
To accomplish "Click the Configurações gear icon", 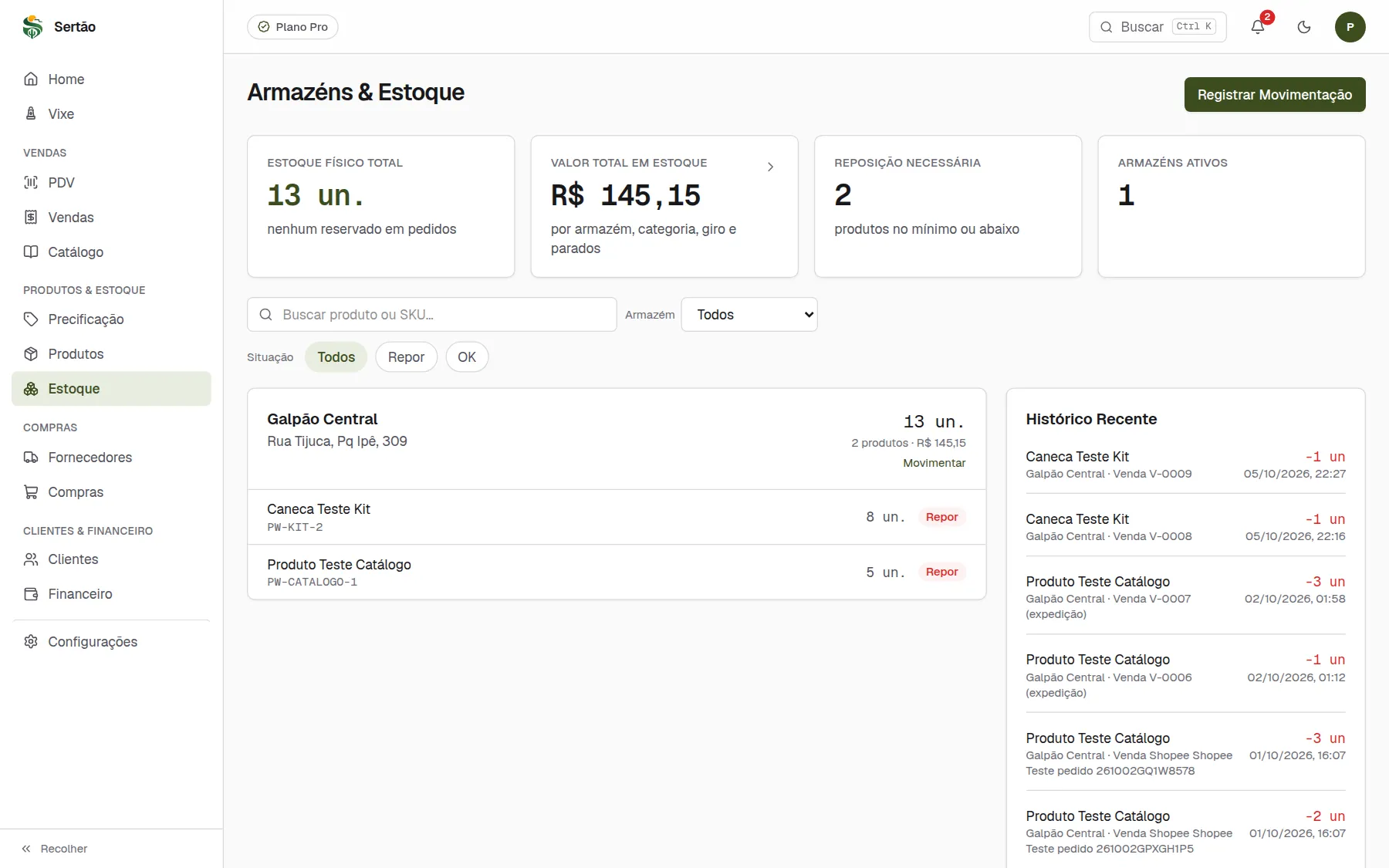I will pos(31,642).
